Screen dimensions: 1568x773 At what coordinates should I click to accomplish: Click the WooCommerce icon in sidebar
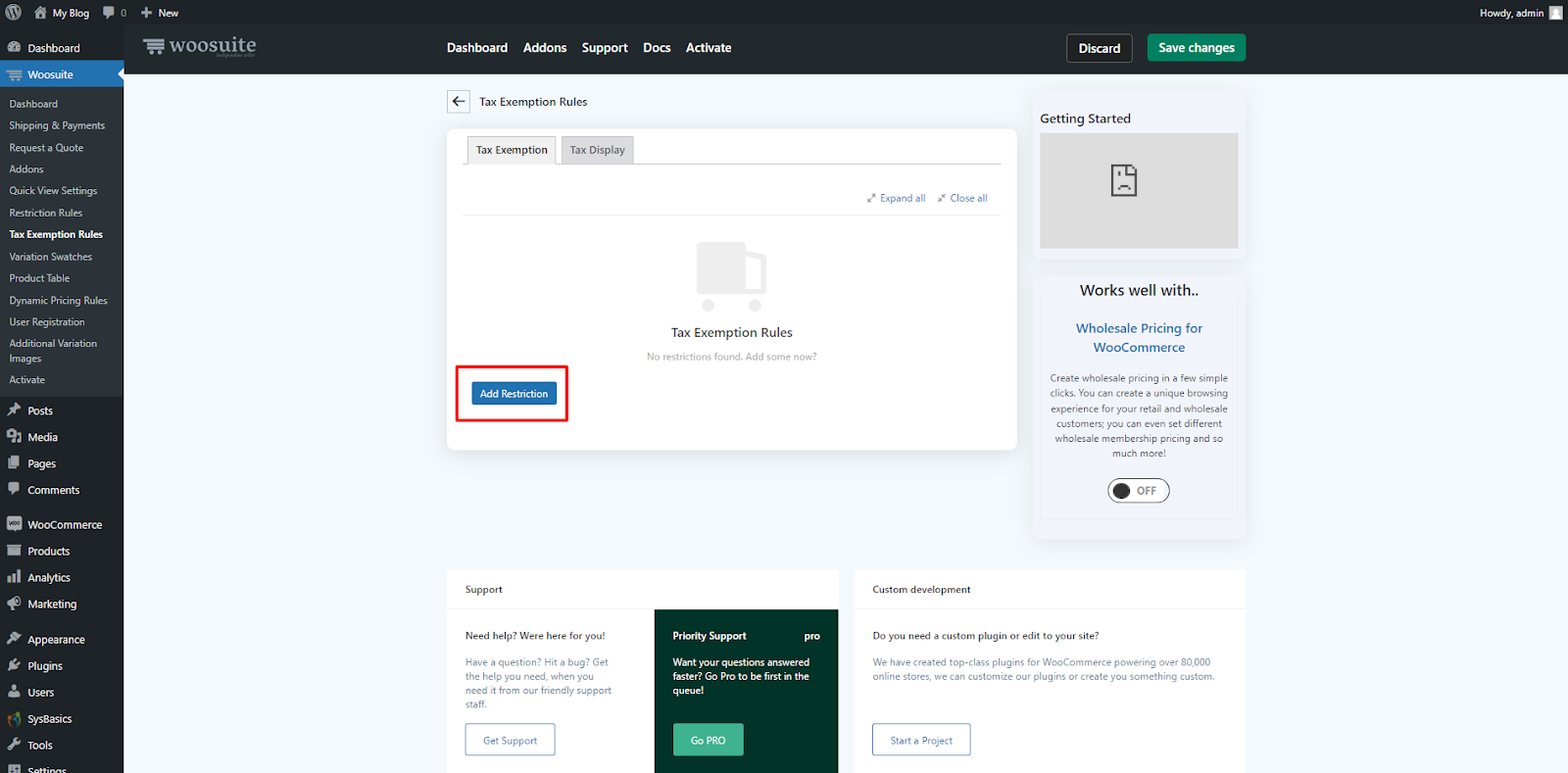click(14, 524)
